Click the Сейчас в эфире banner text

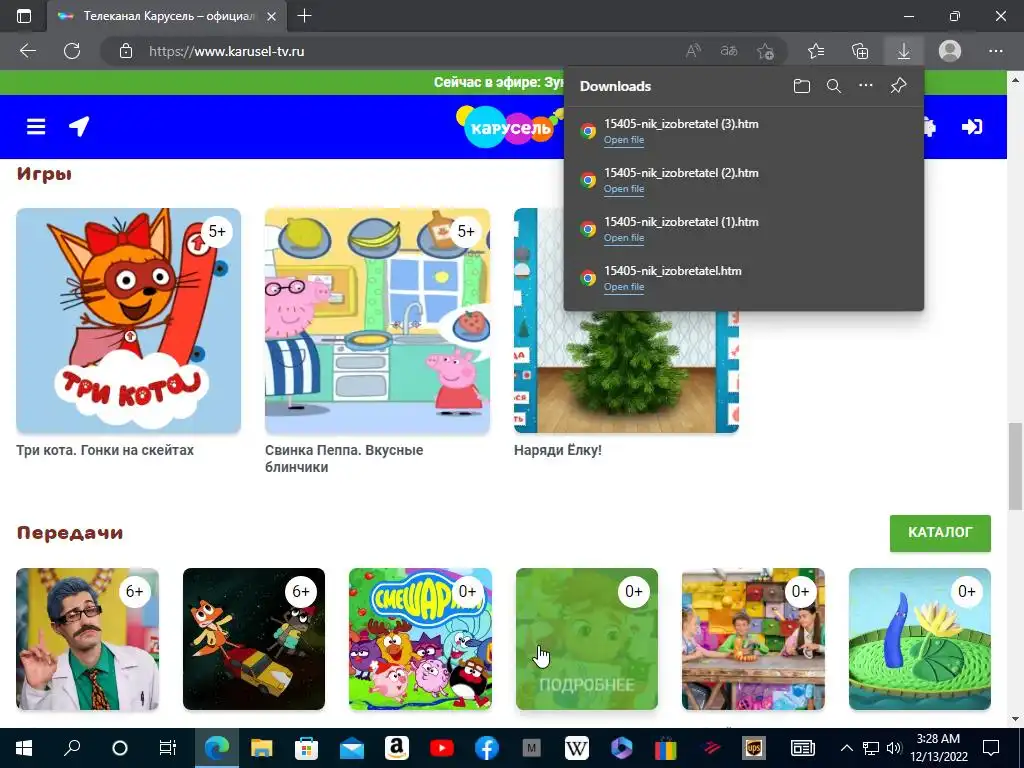(x=499, y=82)
